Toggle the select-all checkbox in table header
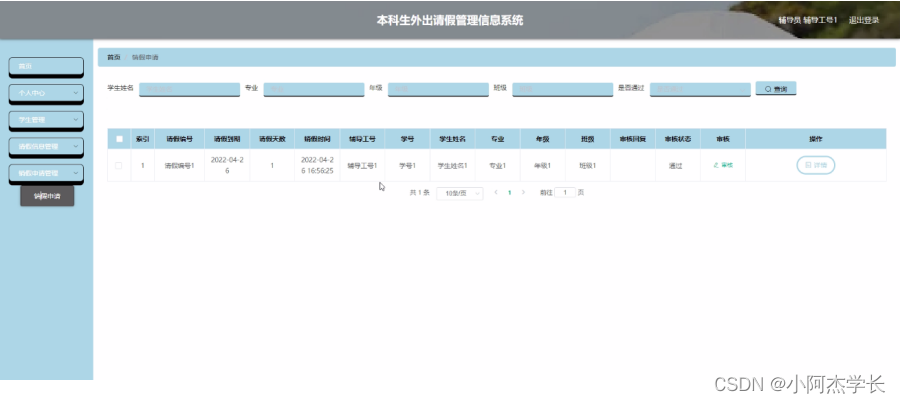Viewport: 901px width, 403px height. 119,139
